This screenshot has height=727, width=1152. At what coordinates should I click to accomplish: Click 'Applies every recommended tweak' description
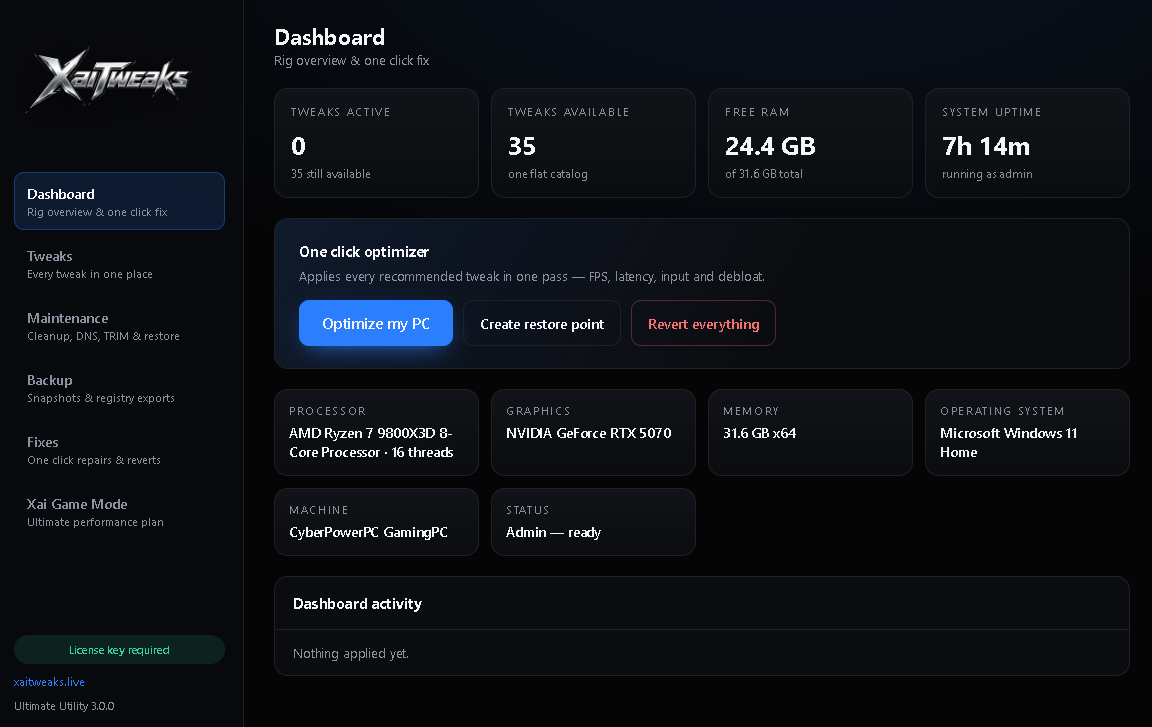point(532,277)
